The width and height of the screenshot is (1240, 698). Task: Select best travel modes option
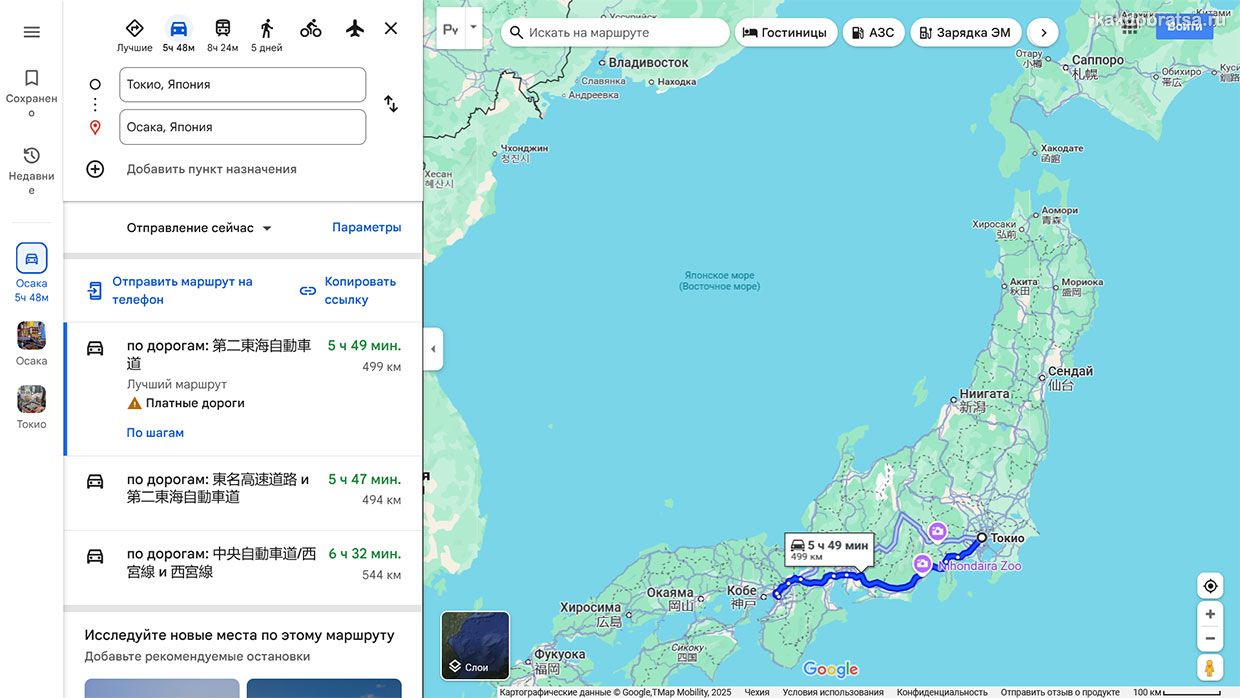[x=134, y=34]
